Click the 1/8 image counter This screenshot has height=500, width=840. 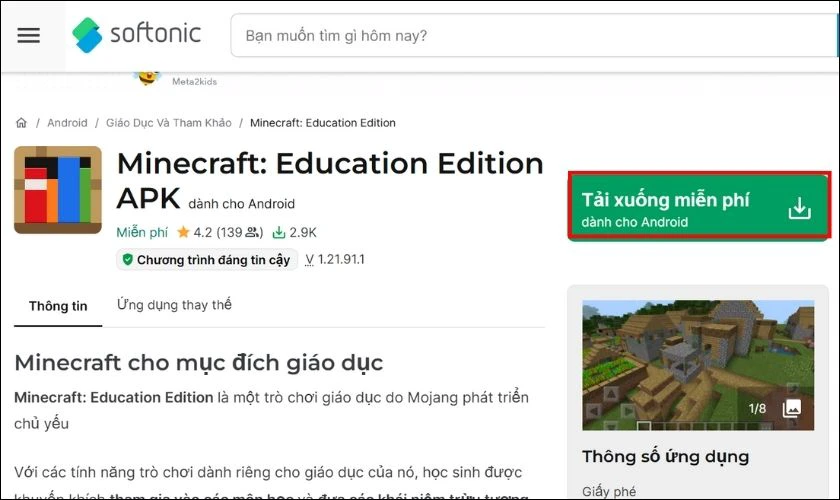[757, 409]
